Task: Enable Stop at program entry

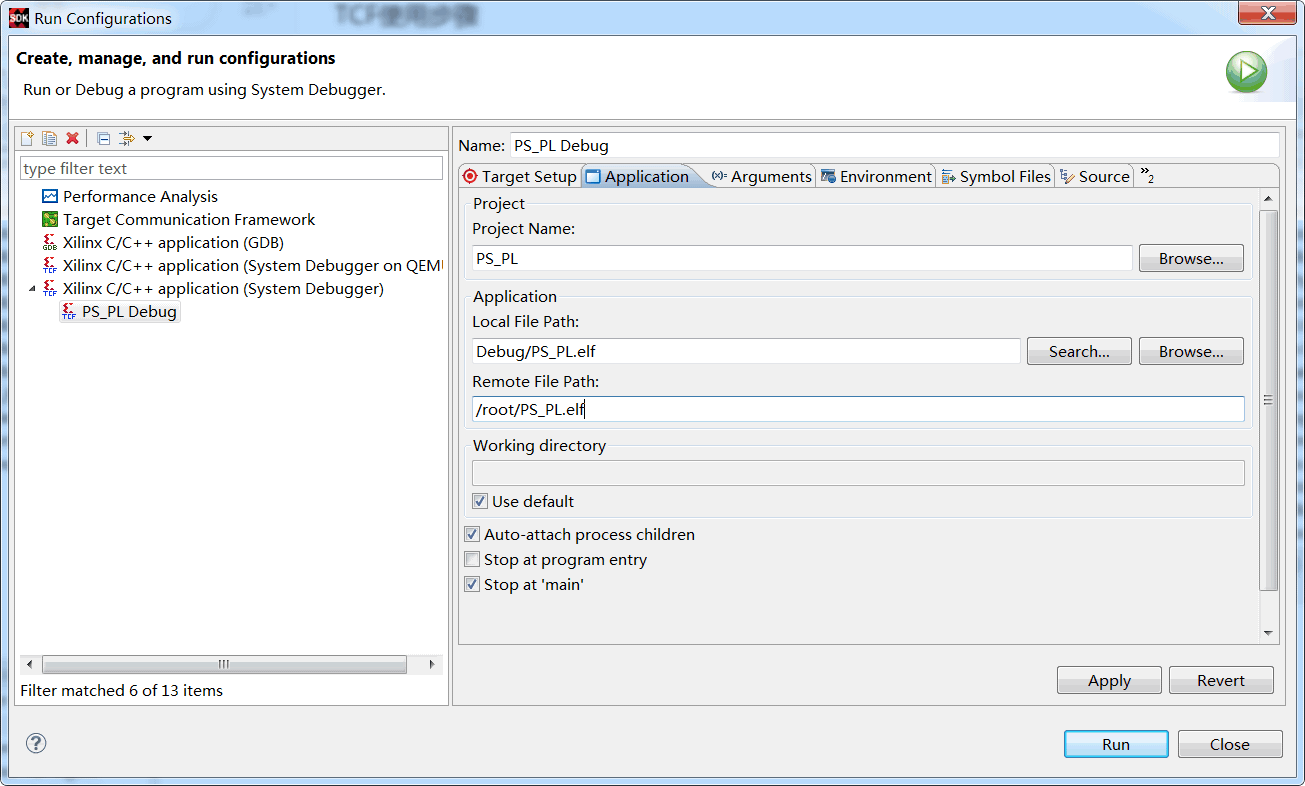Action: pyautogui.click(x=472, y=559)
